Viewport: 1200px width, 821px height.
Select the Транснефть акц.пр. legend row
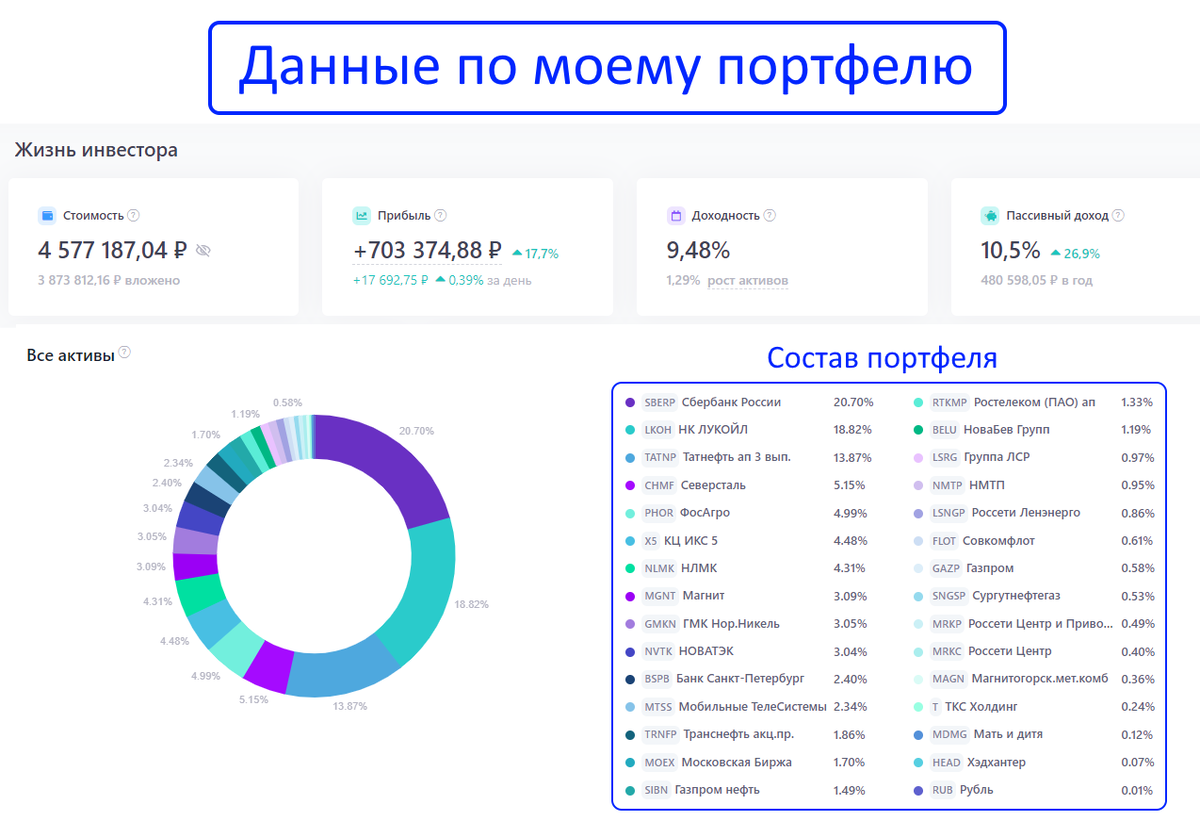point(750,734)
